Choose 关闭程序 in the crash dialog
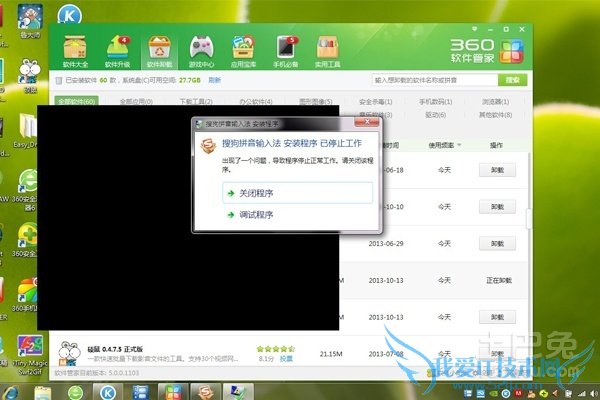 [x=297, y=193]
